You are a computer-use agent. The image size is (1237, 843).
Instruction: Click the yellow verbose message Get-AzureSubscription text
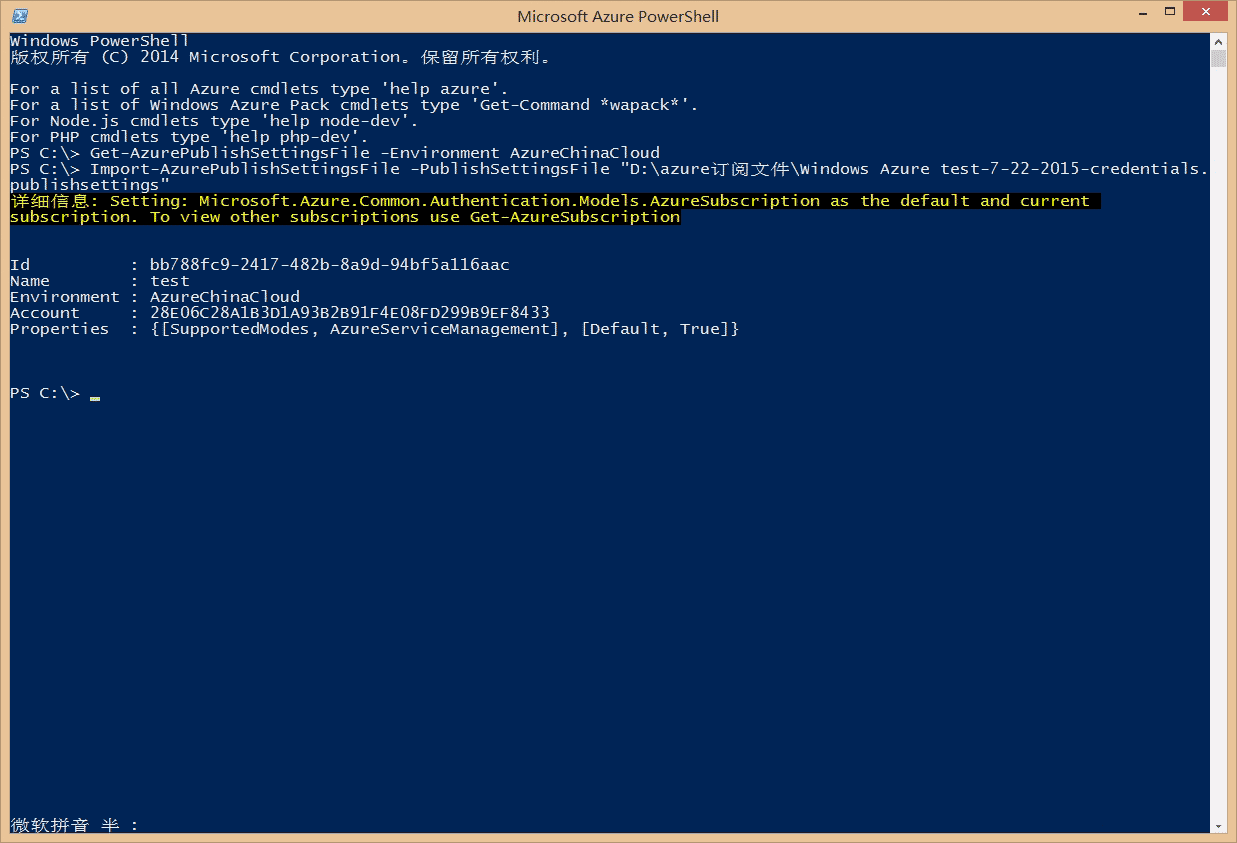(574, 217)
